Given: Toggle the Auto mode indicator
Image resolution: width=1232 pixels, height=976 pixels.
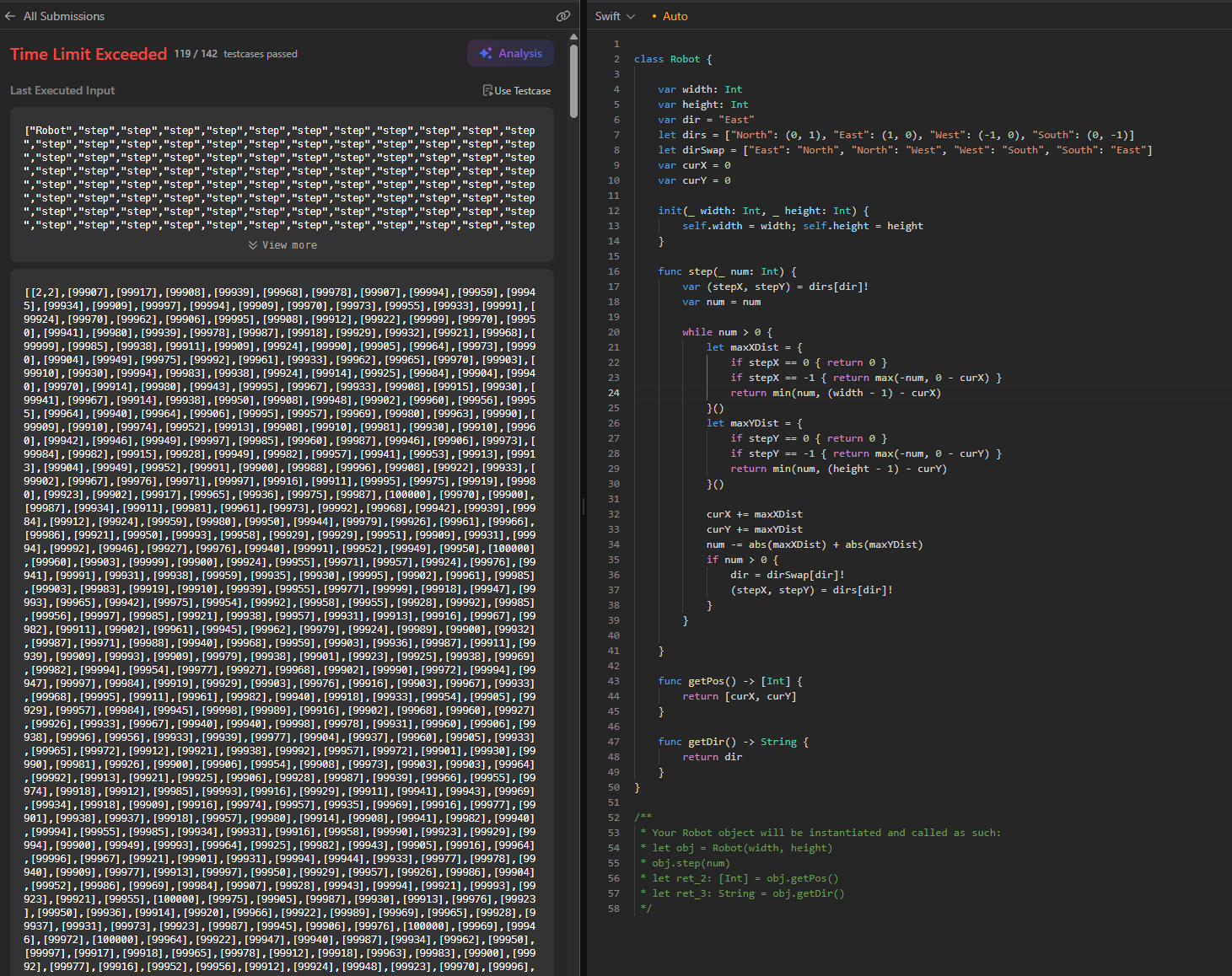Looking at the screenshot, I should tap(675, 16).
